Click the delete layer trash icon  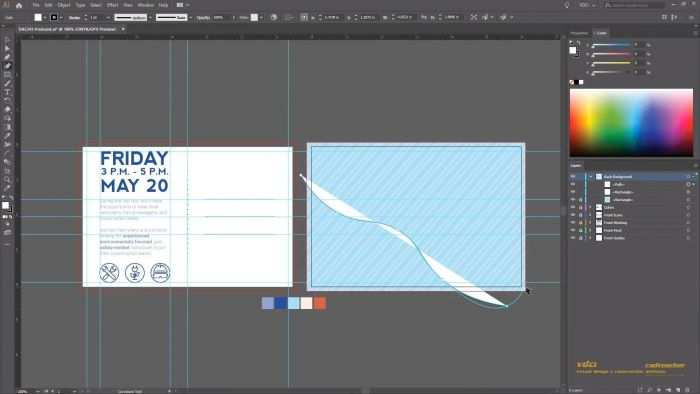click(688, 390)
